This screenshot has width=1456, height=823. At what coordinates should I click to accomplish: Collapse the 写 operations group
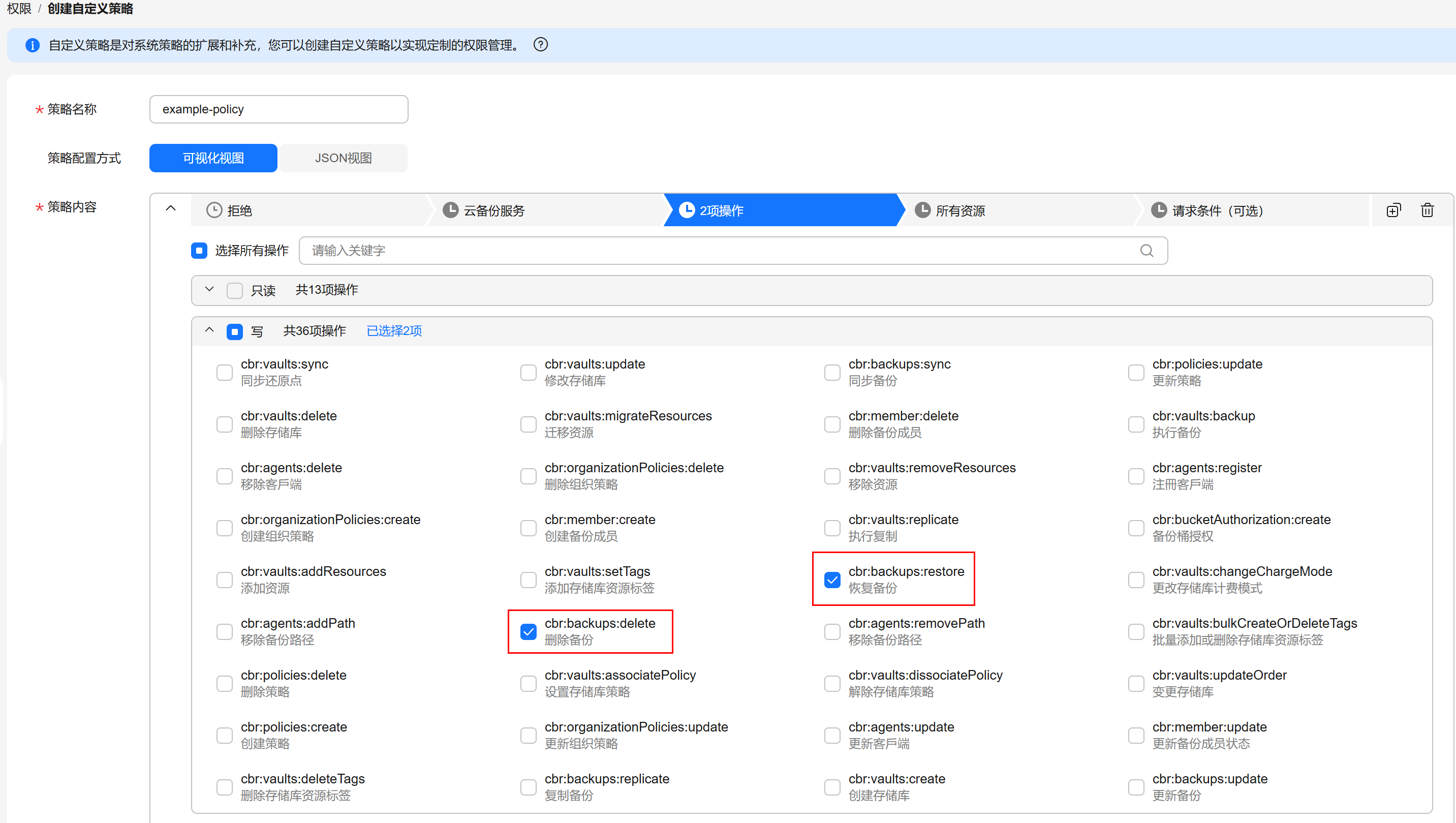coord(209,330)
